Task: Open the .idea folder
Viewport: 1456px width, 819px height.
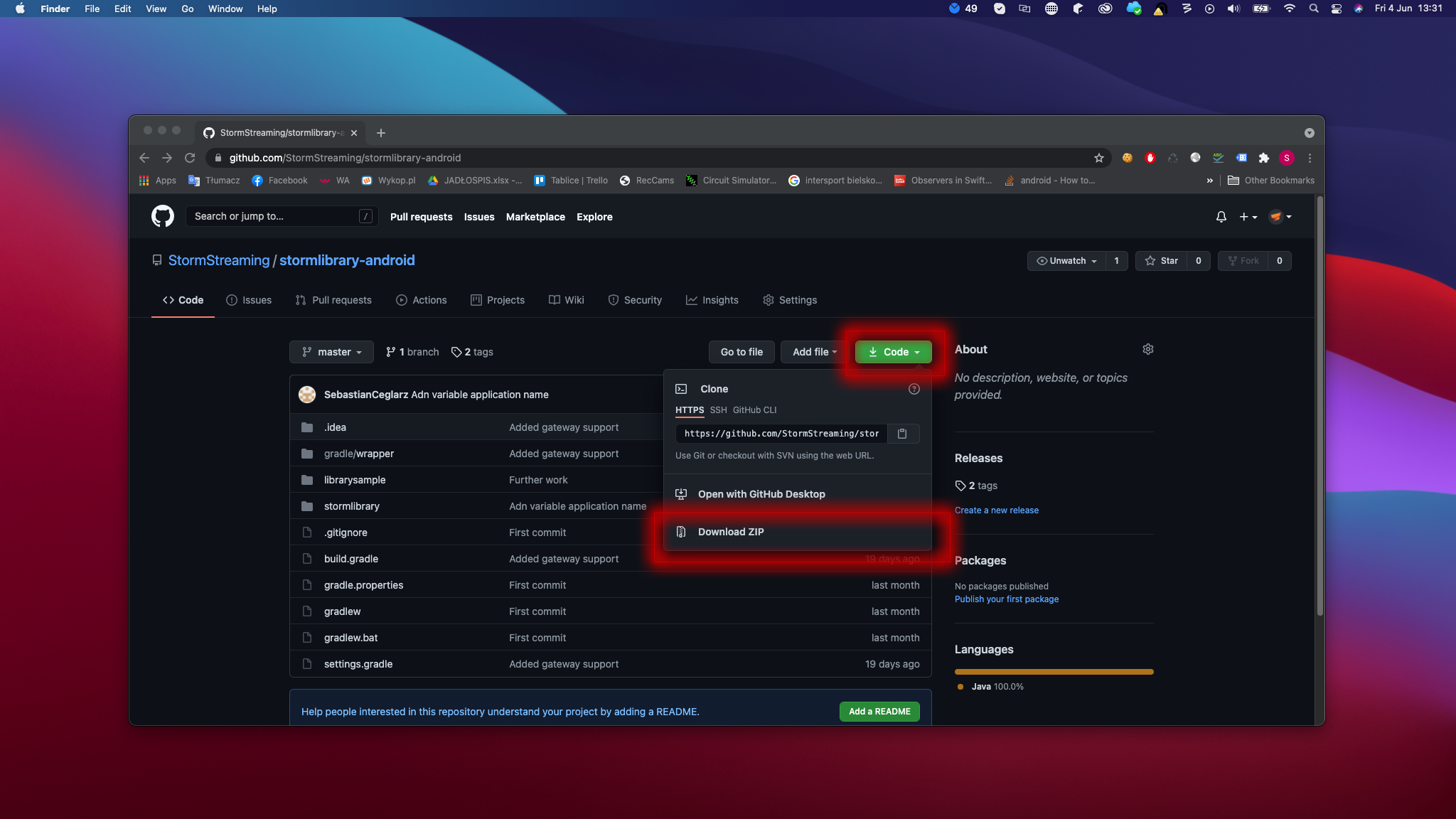Action: pos(335,427)
